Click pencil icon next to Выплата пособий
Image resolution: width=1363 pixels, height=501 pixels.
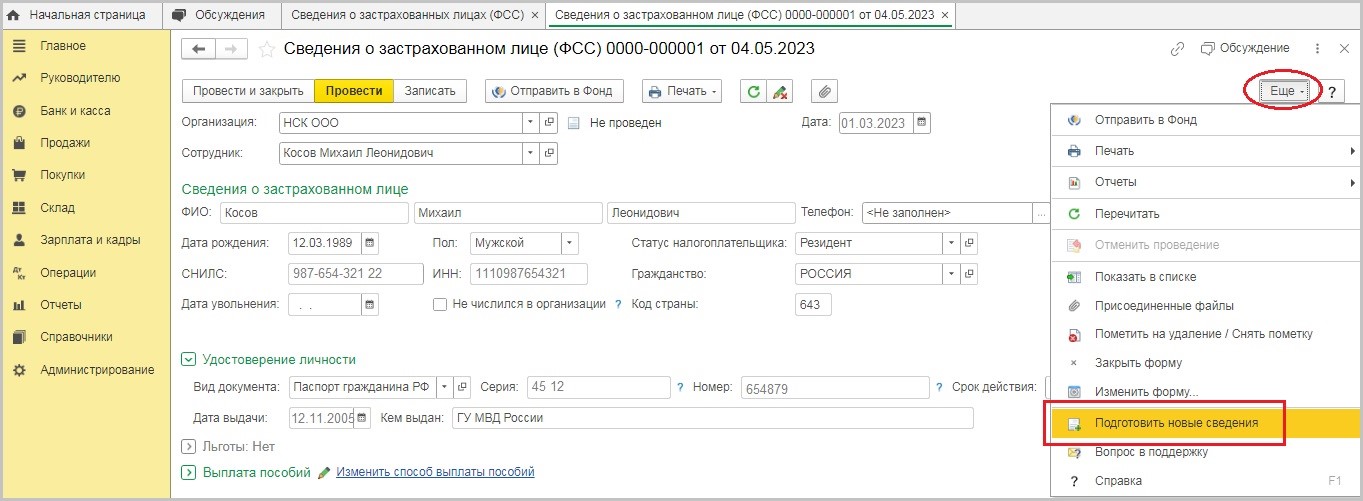point(324,472)
